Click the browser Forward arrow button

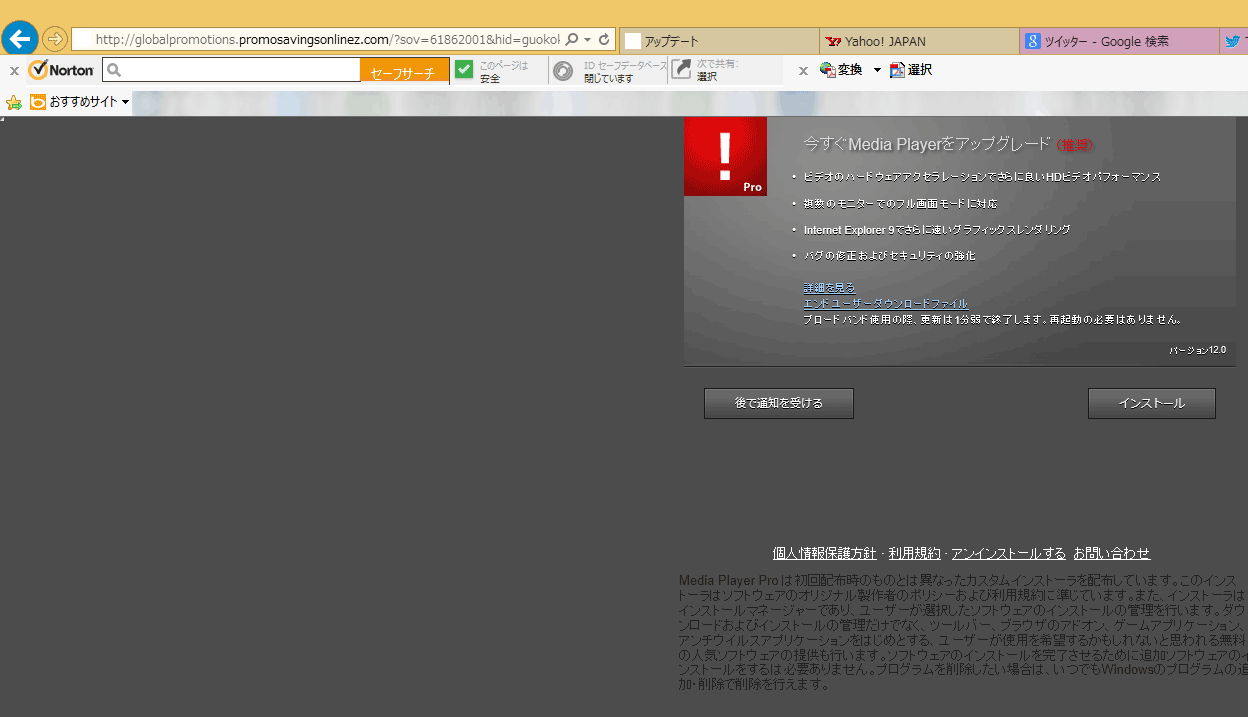54,40
